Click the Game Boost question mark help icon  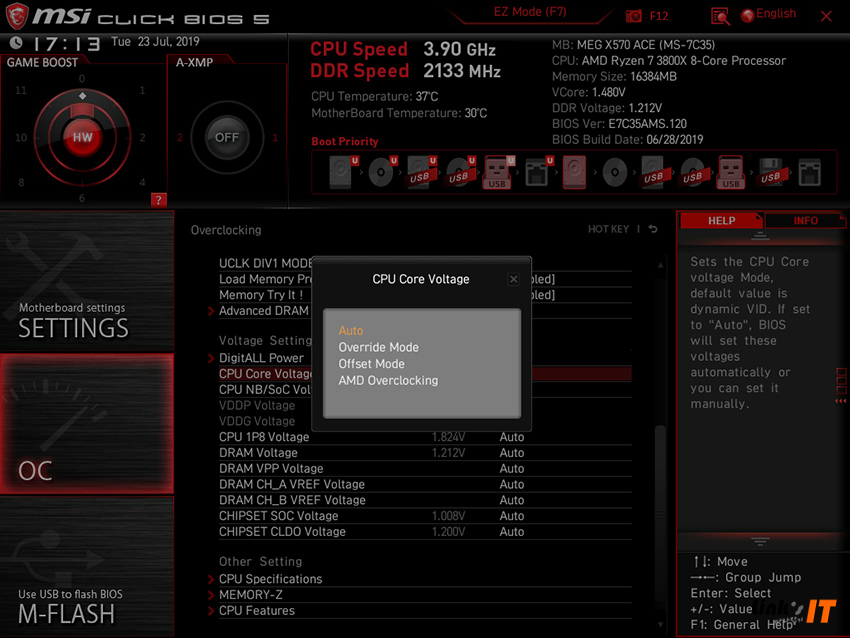[158, 199]
